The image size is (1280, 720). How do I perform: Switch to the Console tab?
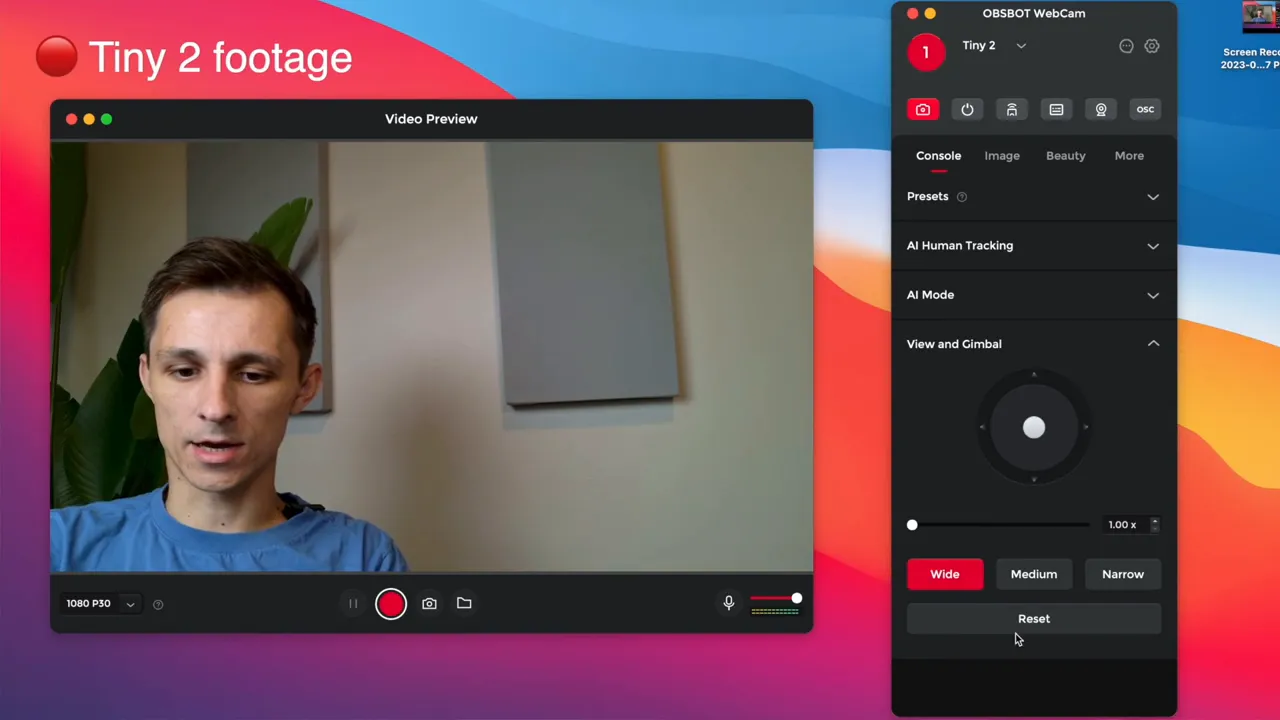tap(938, 156)
